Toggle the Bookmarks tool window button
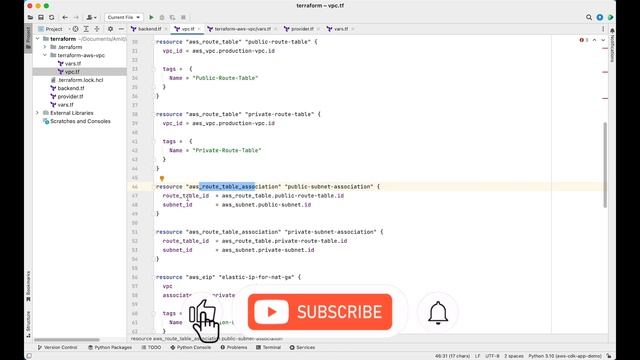This screenshot has width=640, height=360. pyautogui.click(x=28, y=286)
